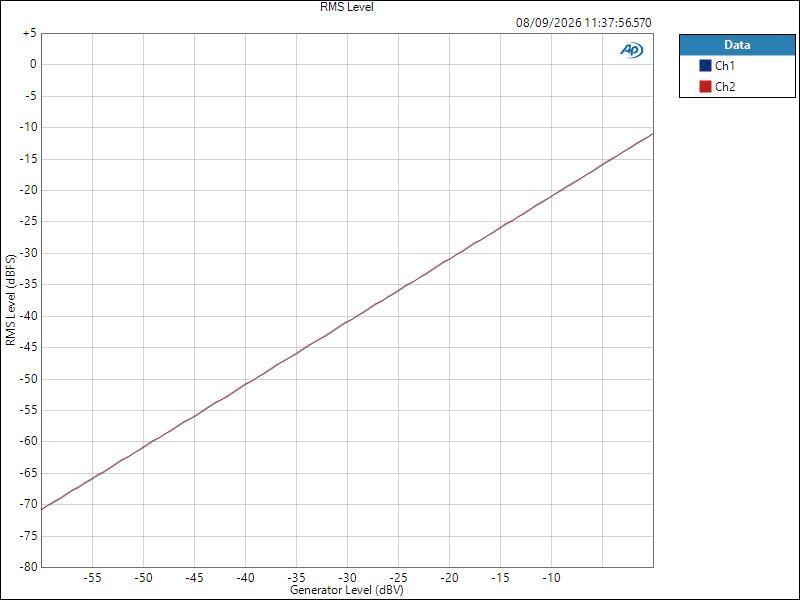Image resolution: width=800 pixels, height=600 pixels.
Task: Click the -20 tick on the horizontal axis
Action: pos(449,578)
